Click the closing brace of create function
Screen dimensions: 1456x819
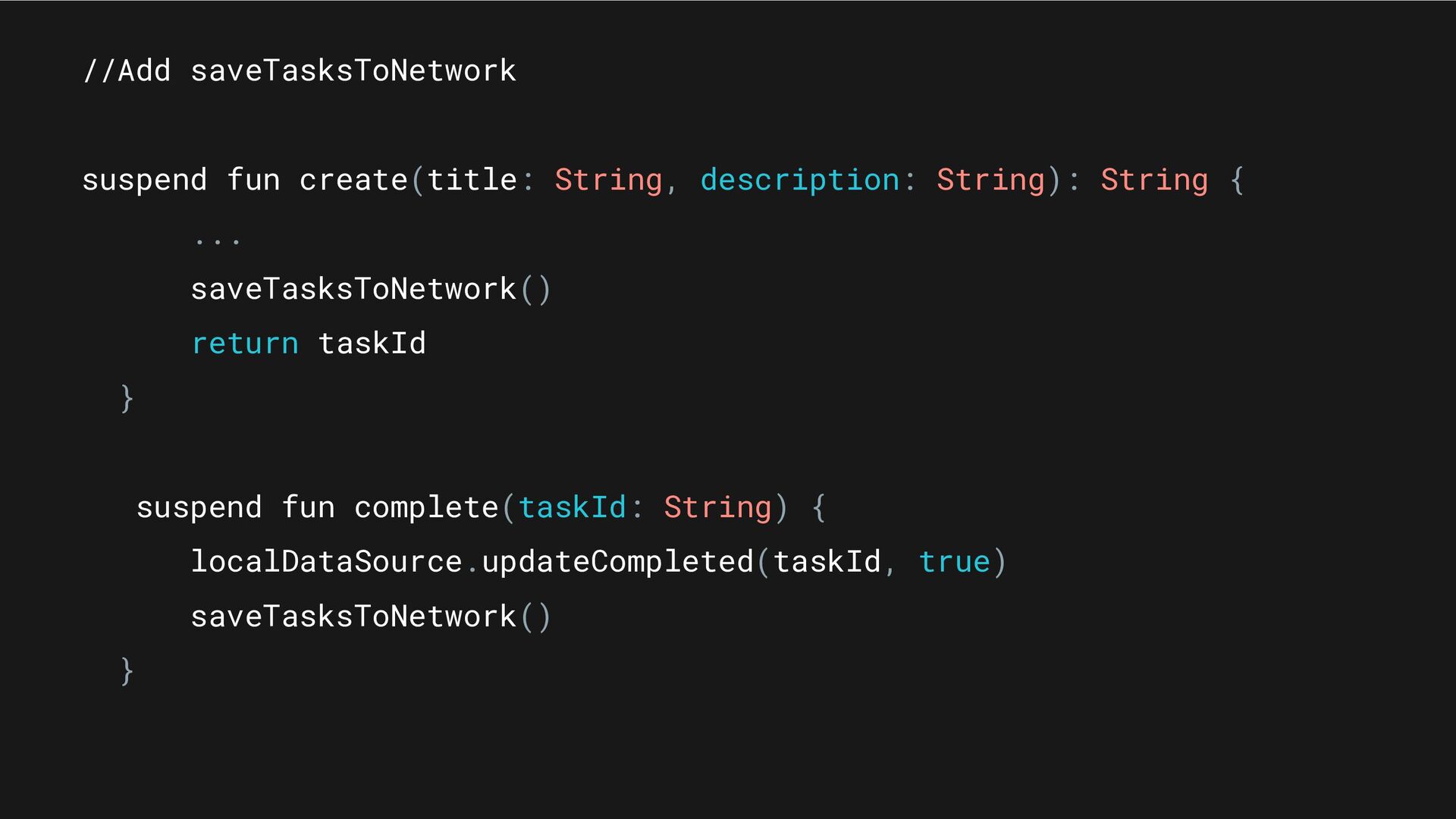[x=127, y=398]
